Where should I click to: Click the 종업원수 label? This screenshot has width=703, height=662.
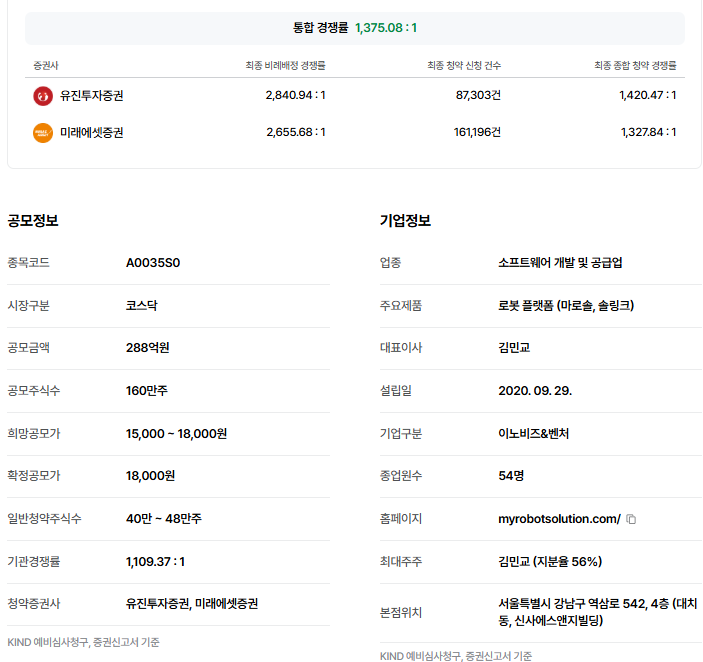click(401, 476)
